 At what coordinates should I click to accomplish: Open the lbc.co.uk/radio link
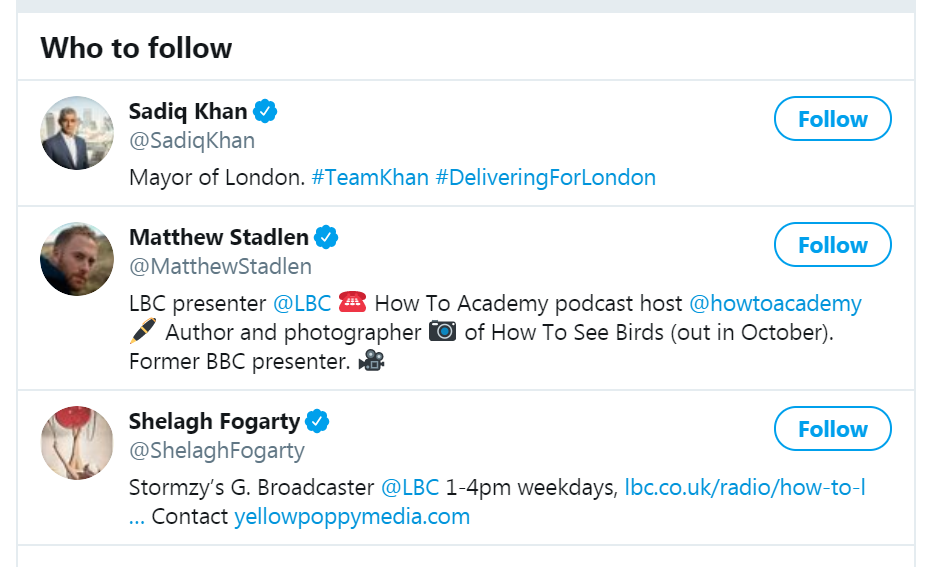tap(744, 488)
